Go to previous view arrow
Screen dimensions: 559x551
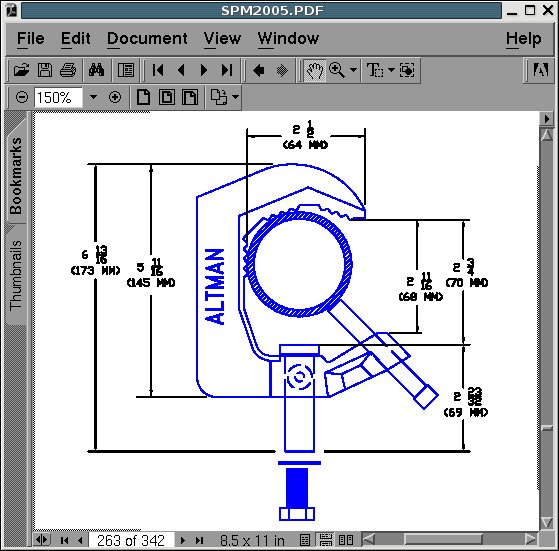[x=258, y=70]
